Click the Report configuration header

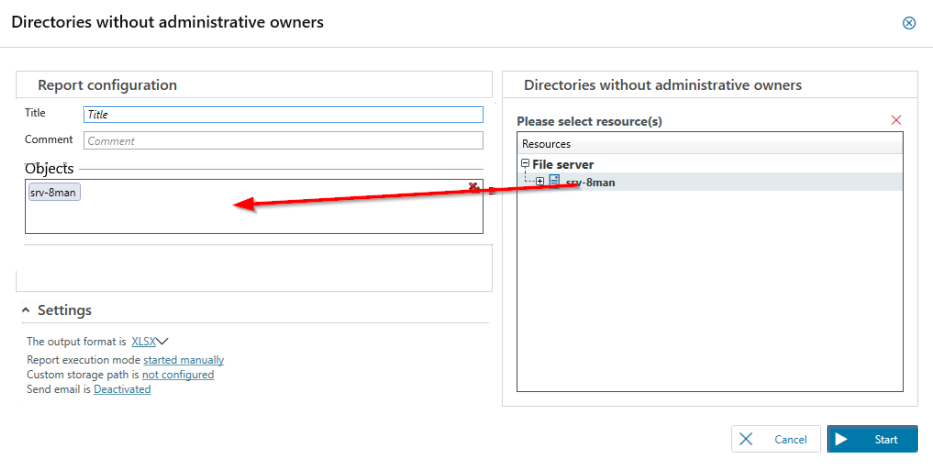point(107,85)
